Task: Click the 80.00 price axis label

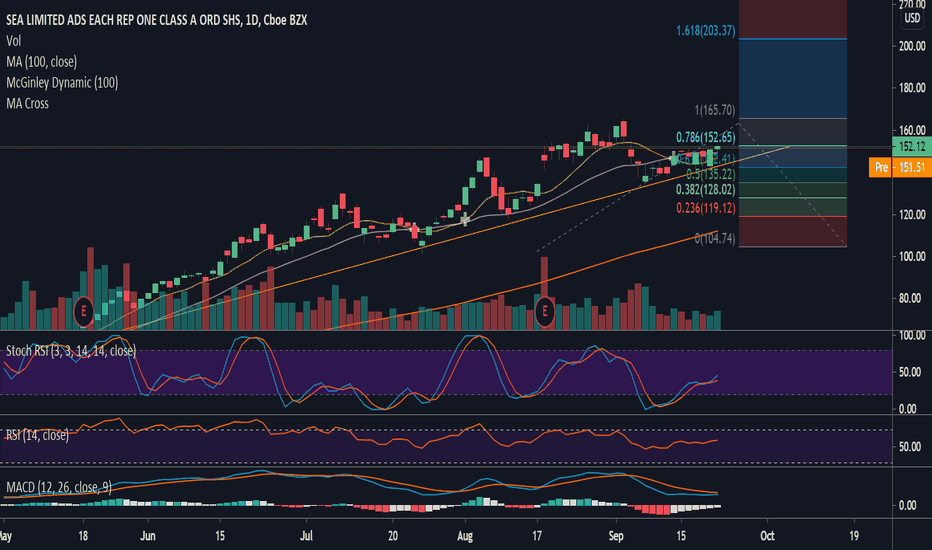Action: (912, 298)
